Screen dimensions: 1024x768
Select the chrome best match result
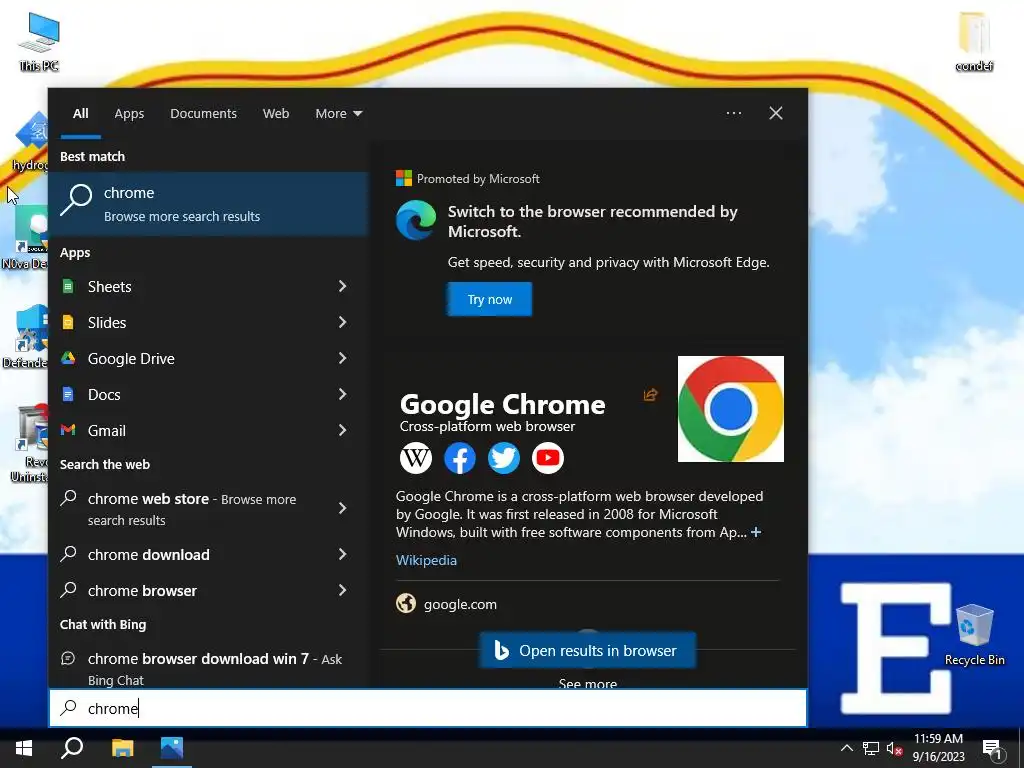point(208,204)
